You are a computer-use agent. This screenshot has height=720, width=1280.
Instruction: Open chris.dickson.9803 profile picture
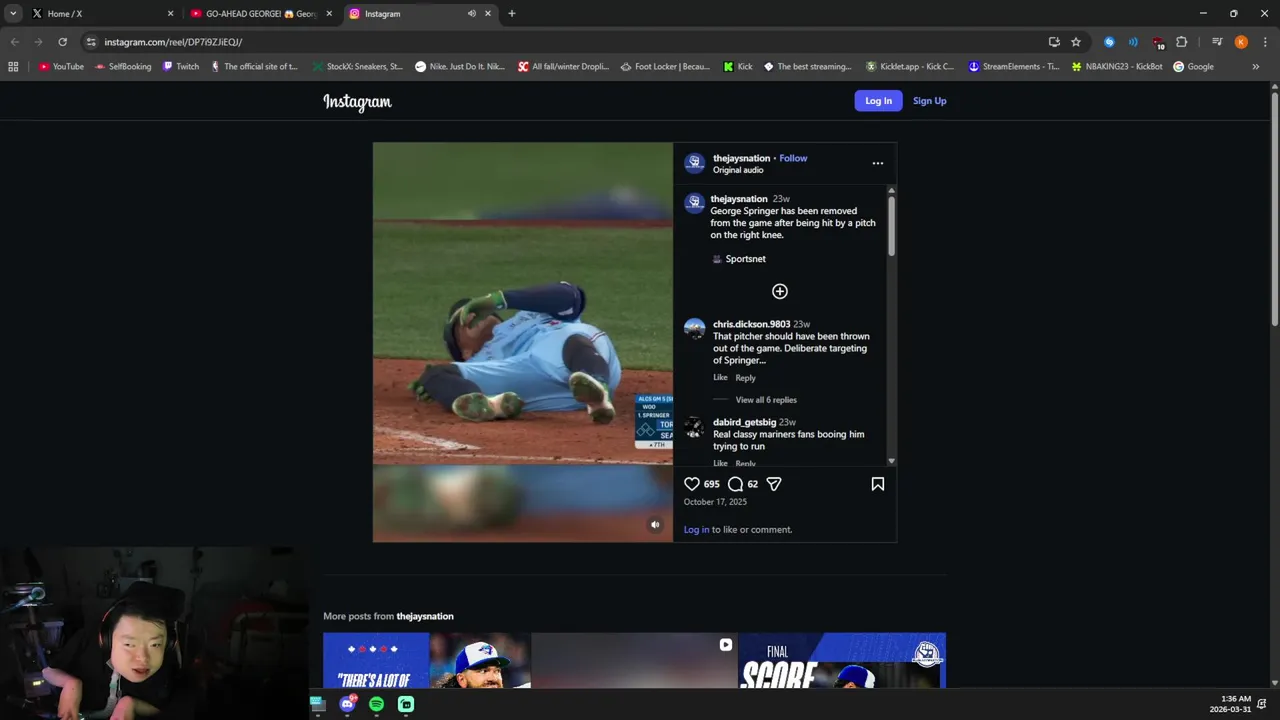click(695, 329)
